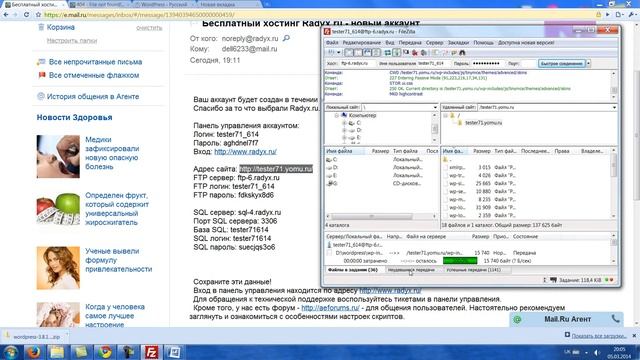The image size is (640, 360).
Task: Open the Редактирование menu in FileZilla
Action: 362,42
